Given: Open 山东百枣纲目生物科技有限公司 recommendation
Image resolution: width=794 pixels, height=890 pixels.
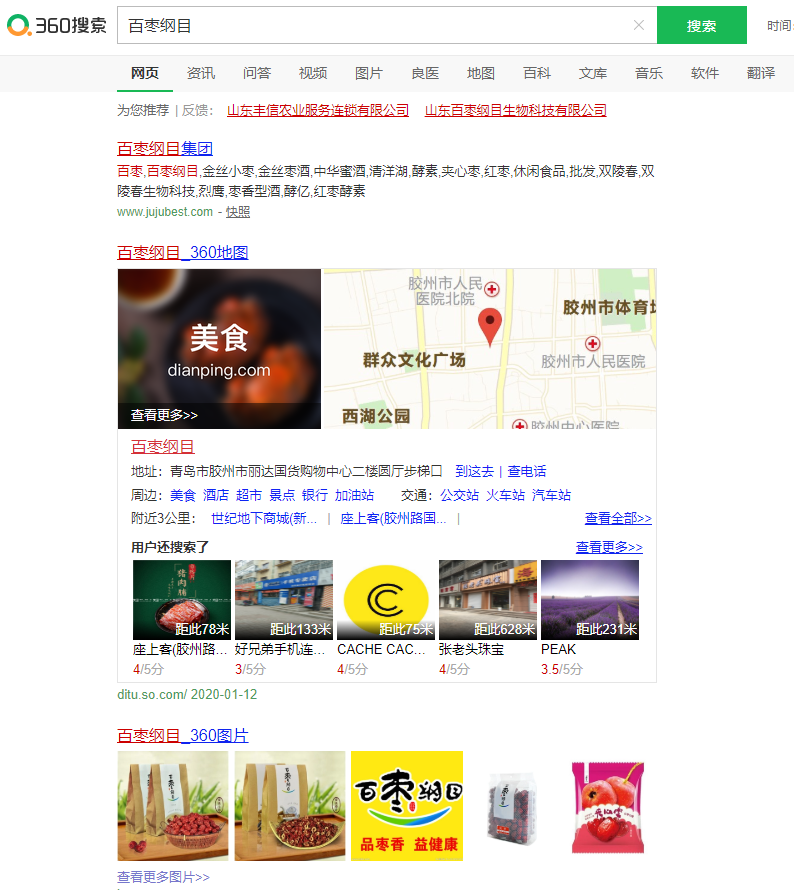Looking at the screenshot, I should [515, 110].
